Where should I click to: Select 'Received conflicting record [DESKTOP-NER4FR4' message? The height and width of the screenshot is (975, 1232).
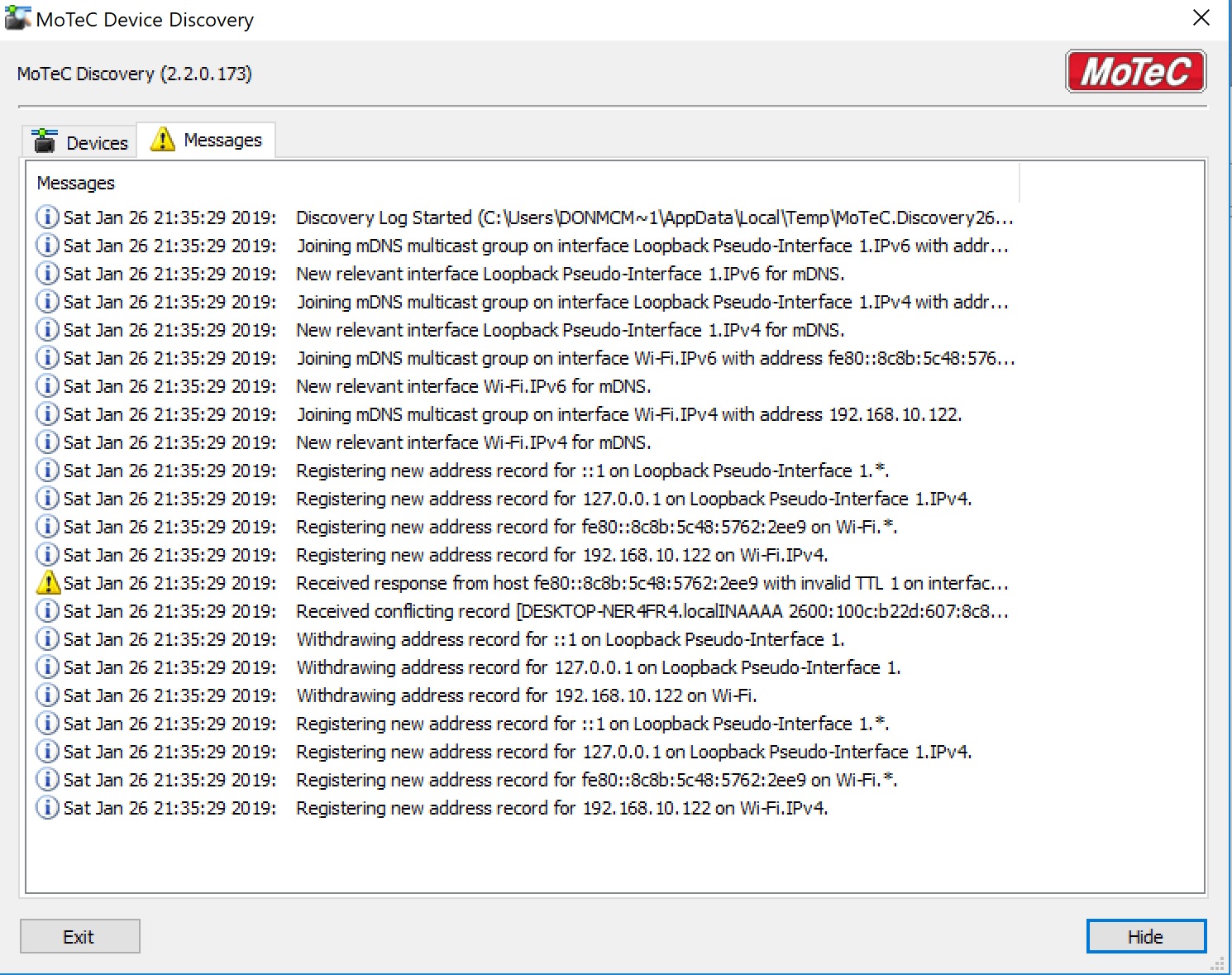point(652,611)
